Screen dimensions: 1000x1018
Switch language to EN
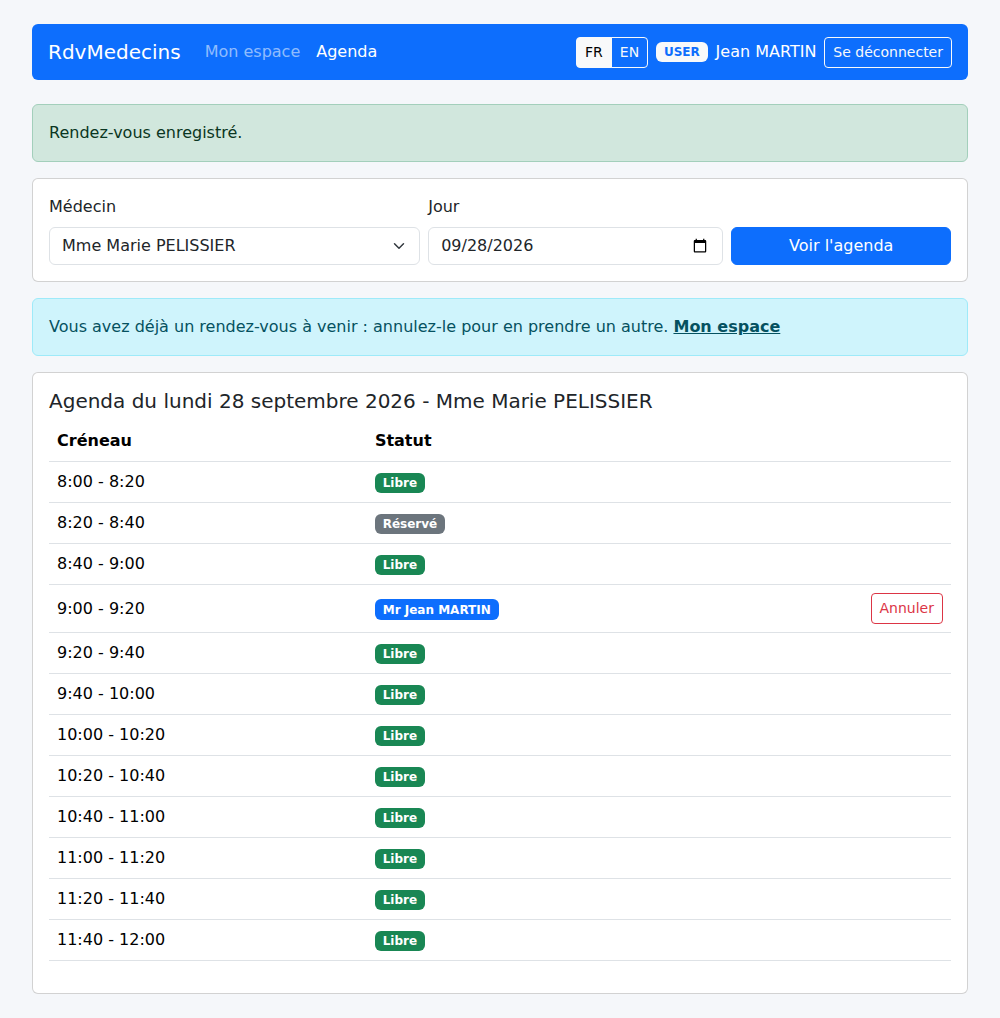pos(629,53)
